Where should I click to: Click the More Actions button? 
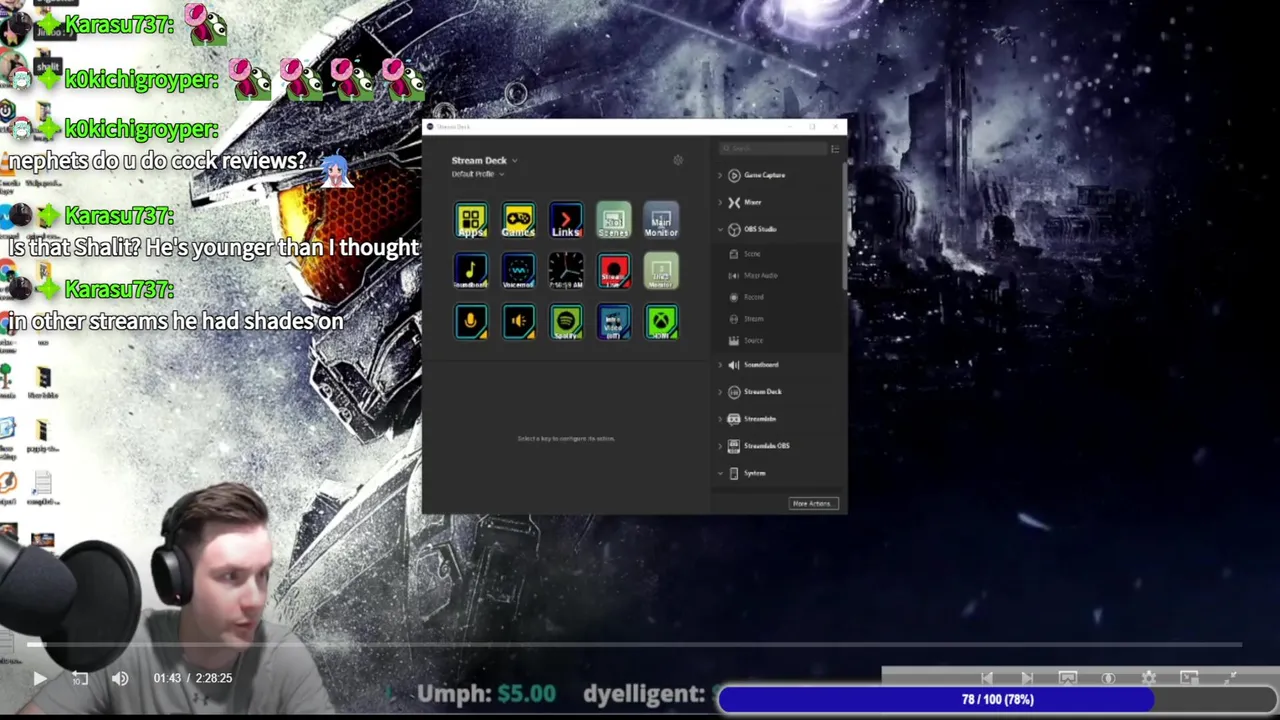(x=812, y=503)
